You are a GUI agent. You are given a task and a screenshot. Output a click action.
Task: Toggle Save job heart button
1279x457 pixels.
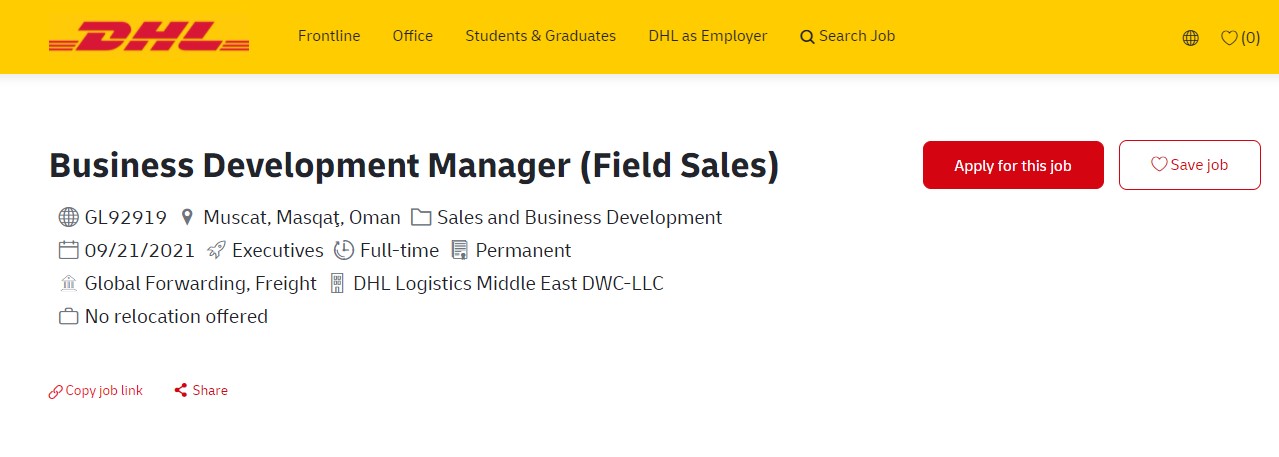coord(1189,165)
